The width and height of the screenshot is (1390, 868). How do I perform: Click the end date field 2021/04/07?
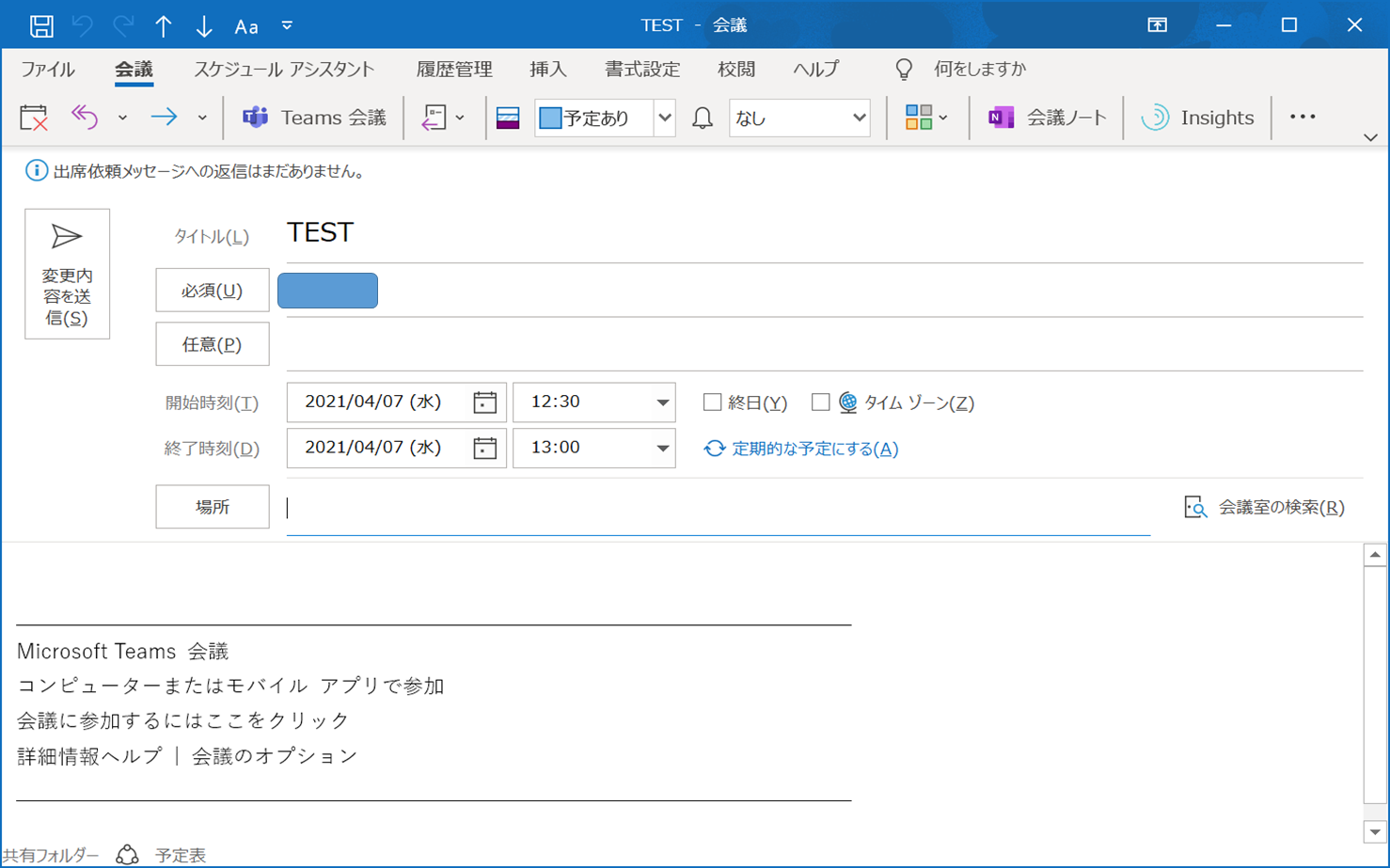374,448
